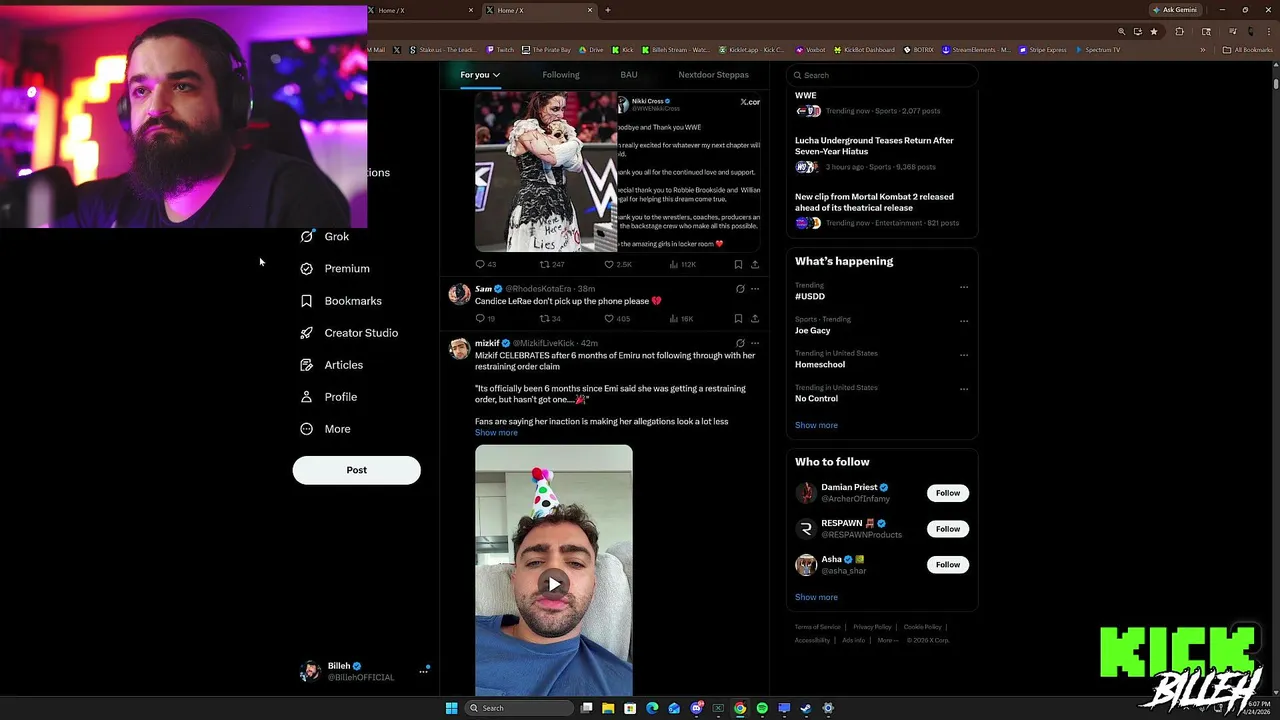This screenshot has width=1280, height=720.
Task: Open the Premium page
Action: tap(336, 269)
